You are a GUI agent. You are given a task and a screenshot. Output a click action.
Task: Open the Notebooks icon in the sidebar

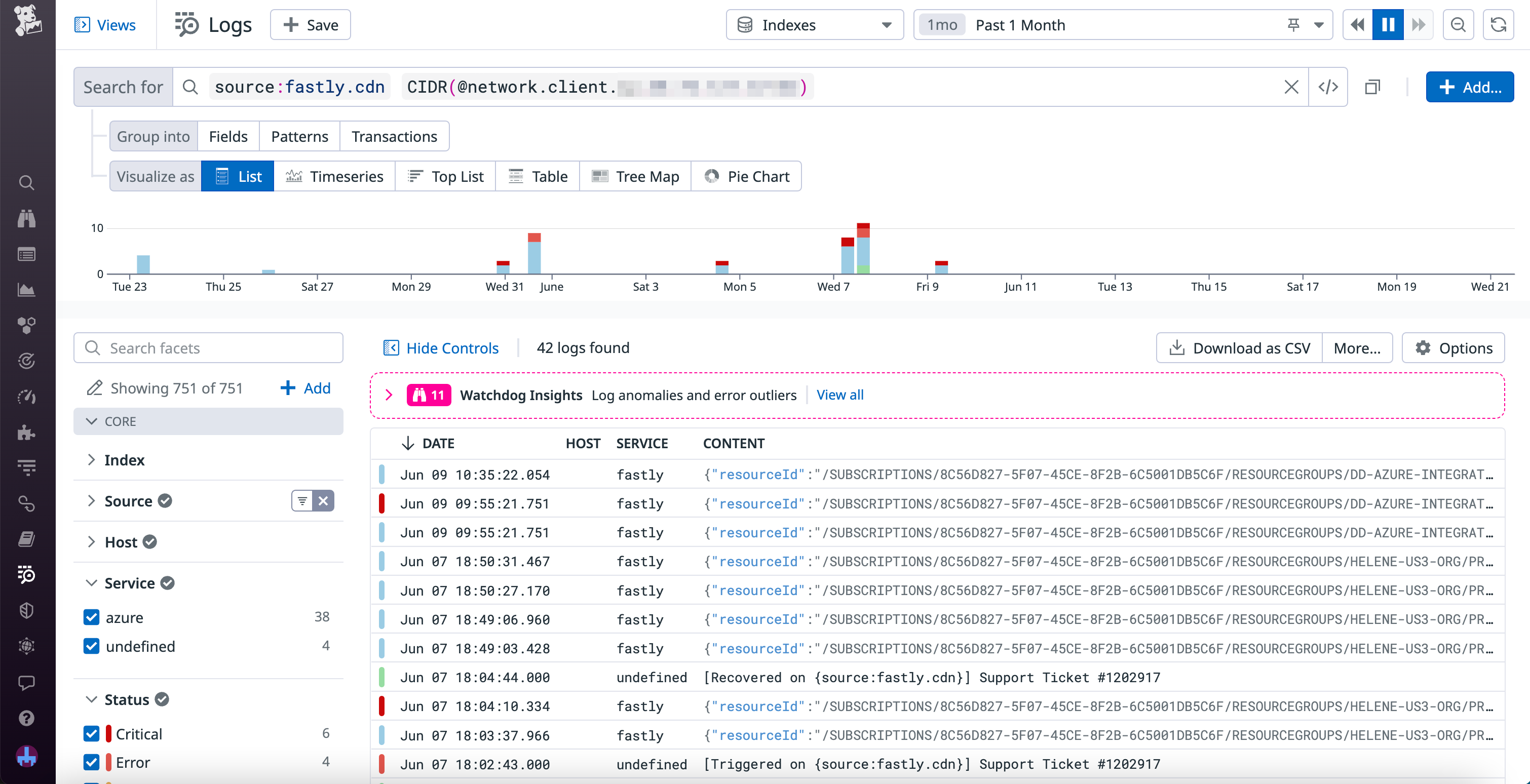pyautogui.click(x=27, y=539)
